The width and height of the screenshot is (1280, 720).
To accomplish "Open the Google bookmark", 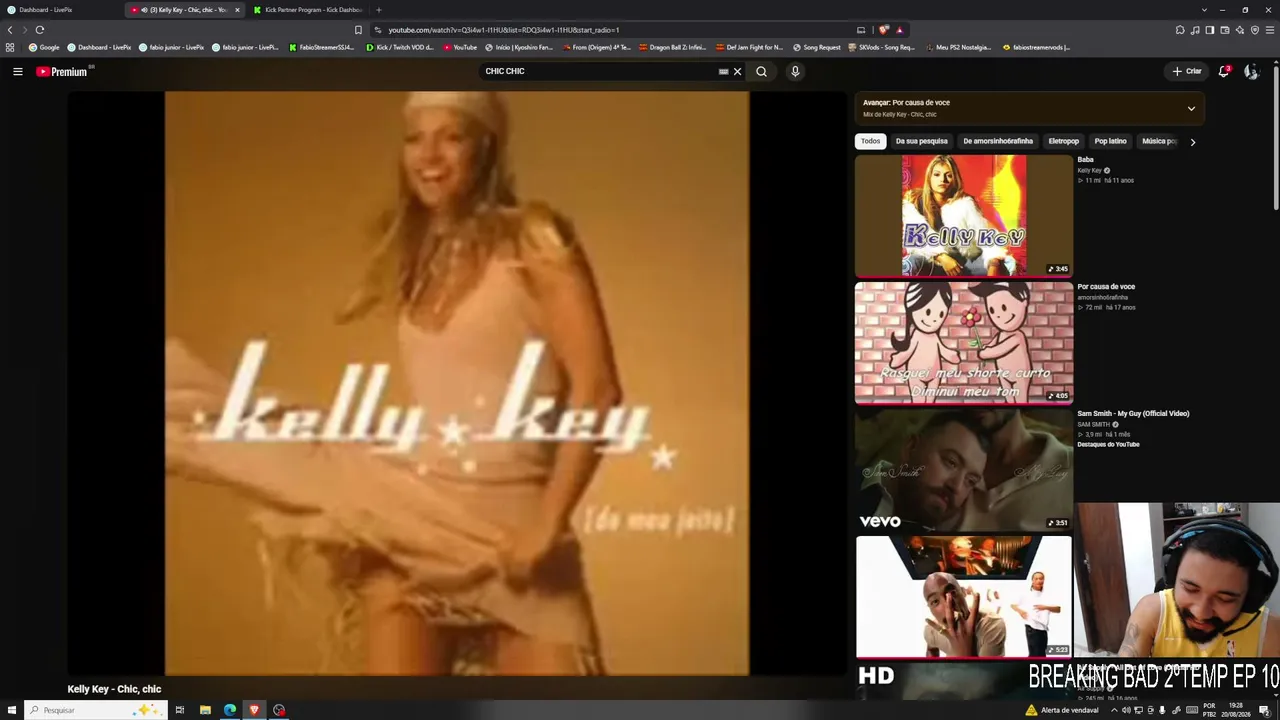I will click(x=44, y=47).
